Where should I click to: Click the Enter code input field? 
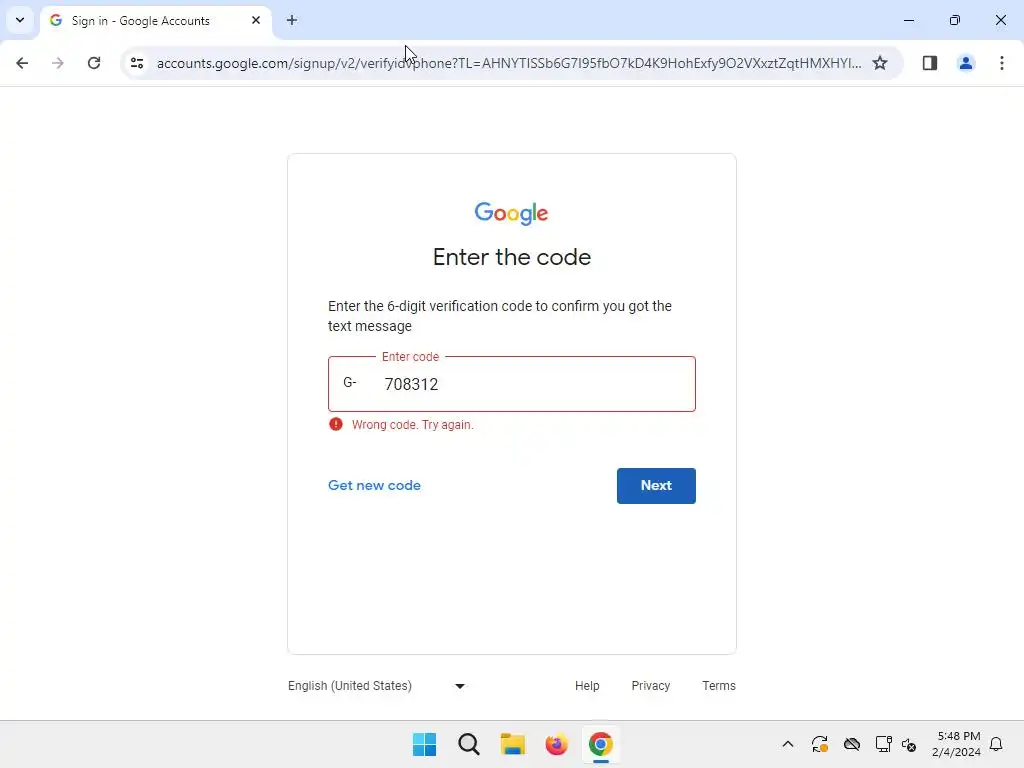[512, 384]
